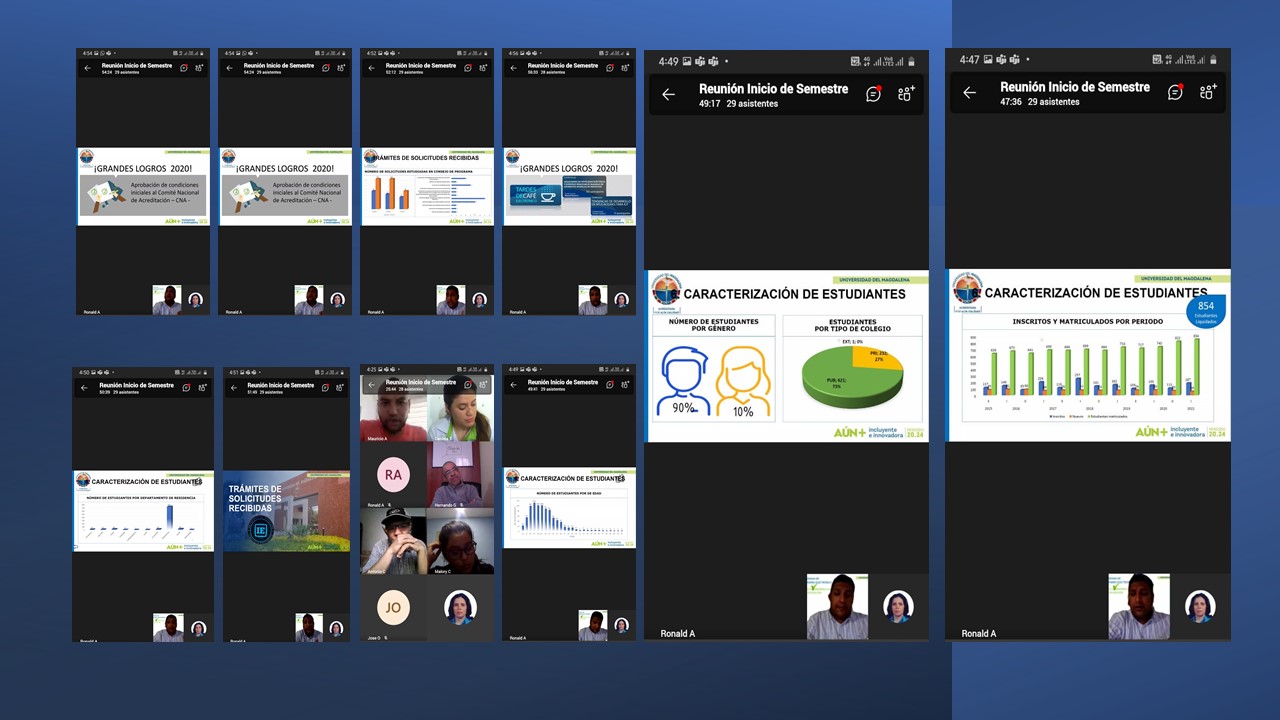Open chat icon in the 50:39 meeting screenshot
Image resolution: width=1280 pixels, height=720 pixels.
(x=186, y=388)
